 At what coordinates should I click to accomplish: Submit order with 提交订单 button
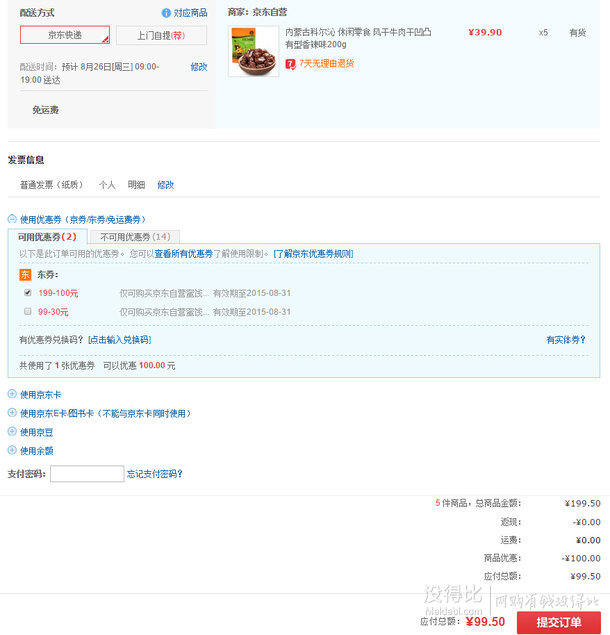click(x=559, y=622)
